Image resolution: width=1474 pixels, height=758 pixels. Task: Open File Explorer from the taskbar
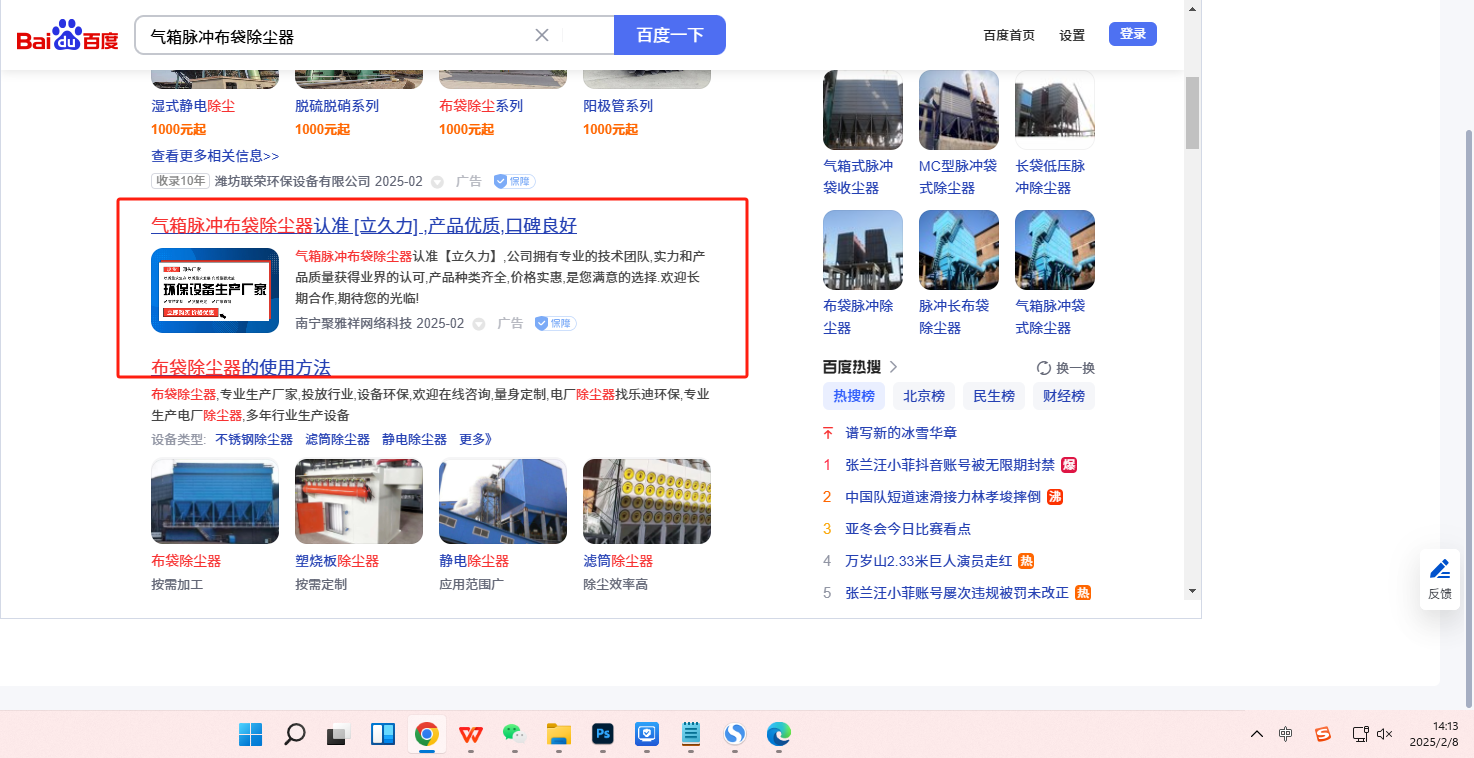coord(558,735)
